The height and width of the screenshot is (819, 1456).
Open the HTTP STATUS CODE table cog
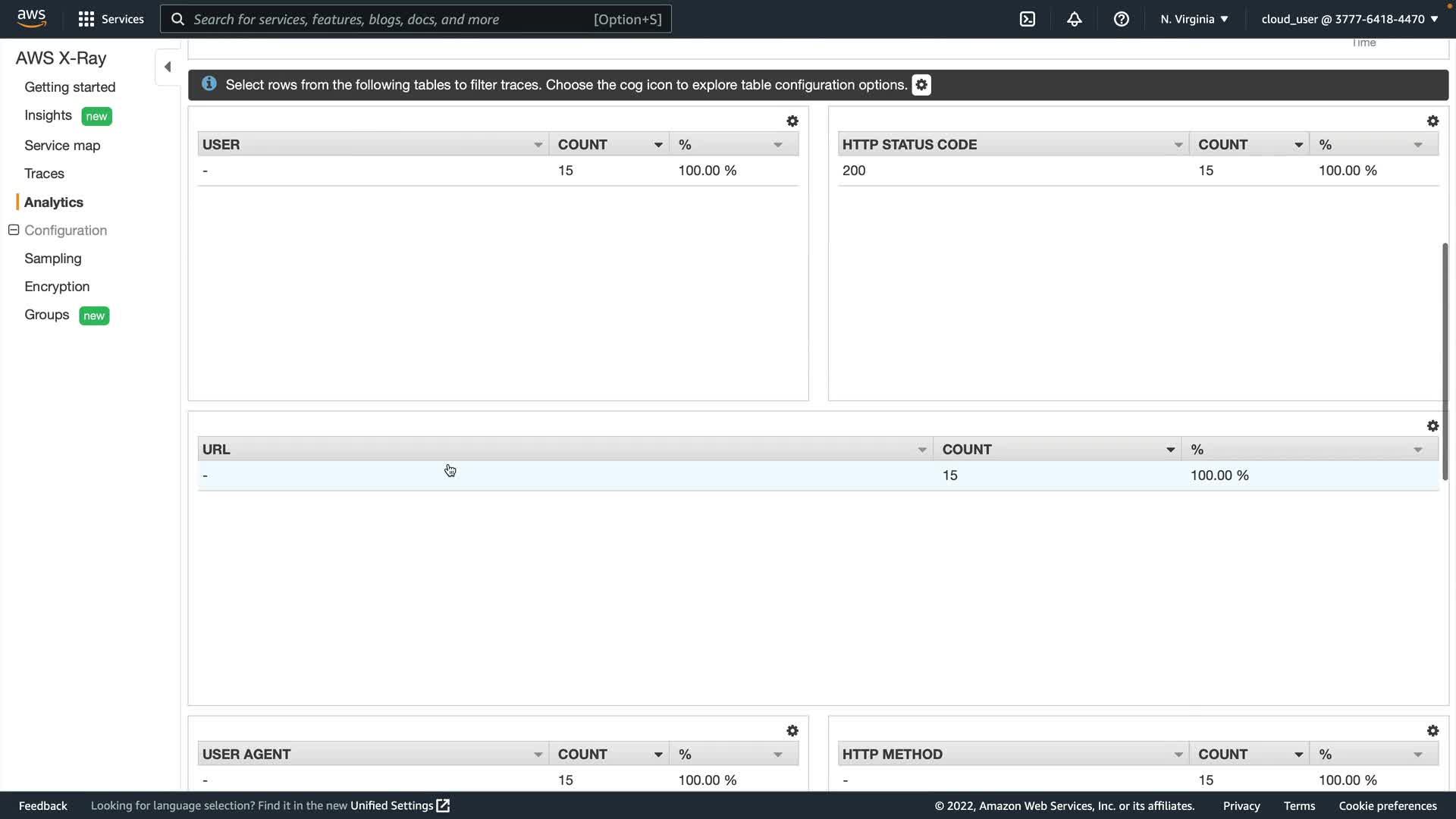[1432, 121]
